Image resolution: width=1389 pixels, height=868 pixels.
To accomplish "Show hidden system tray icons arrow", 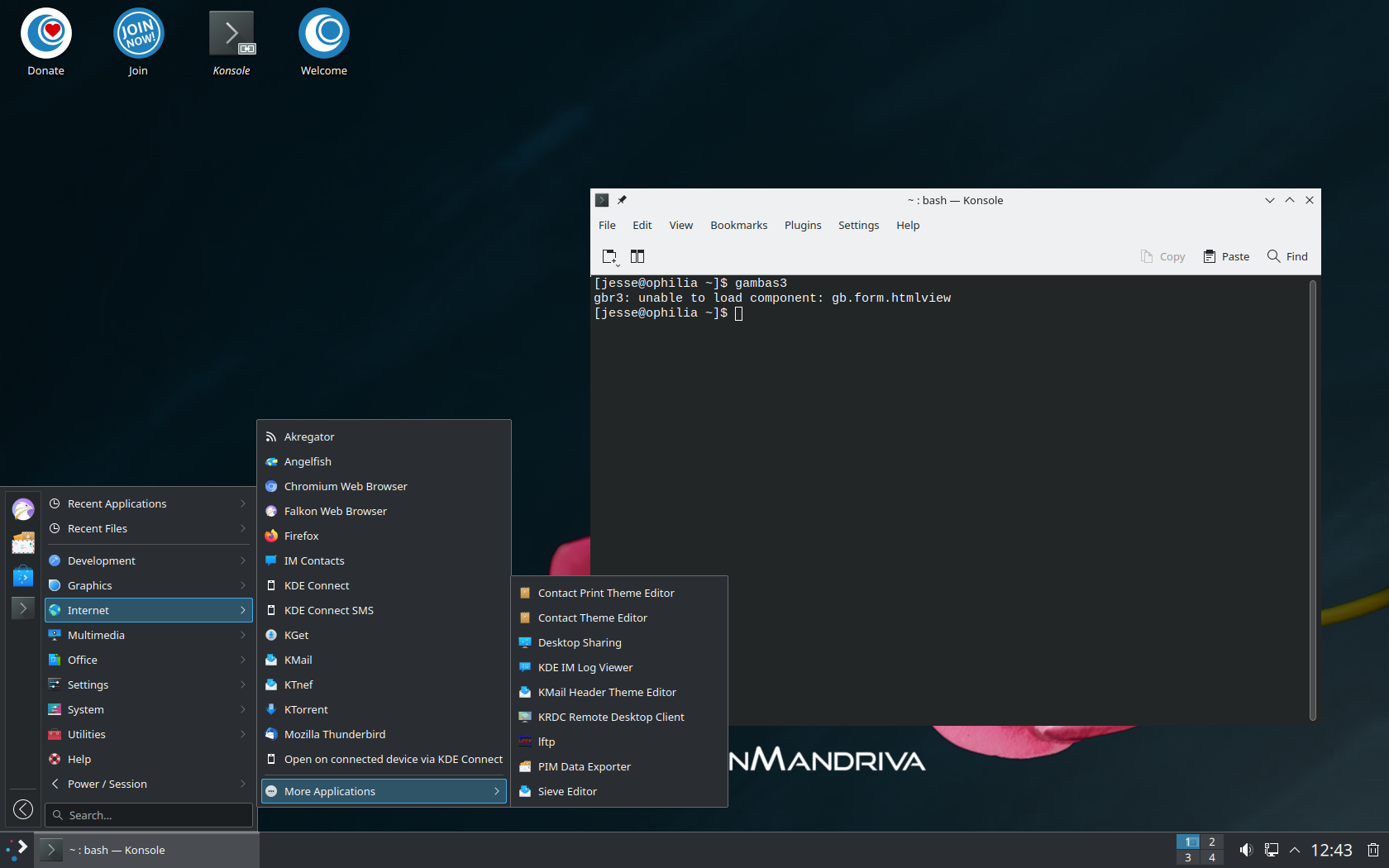I will point(1295,850).
